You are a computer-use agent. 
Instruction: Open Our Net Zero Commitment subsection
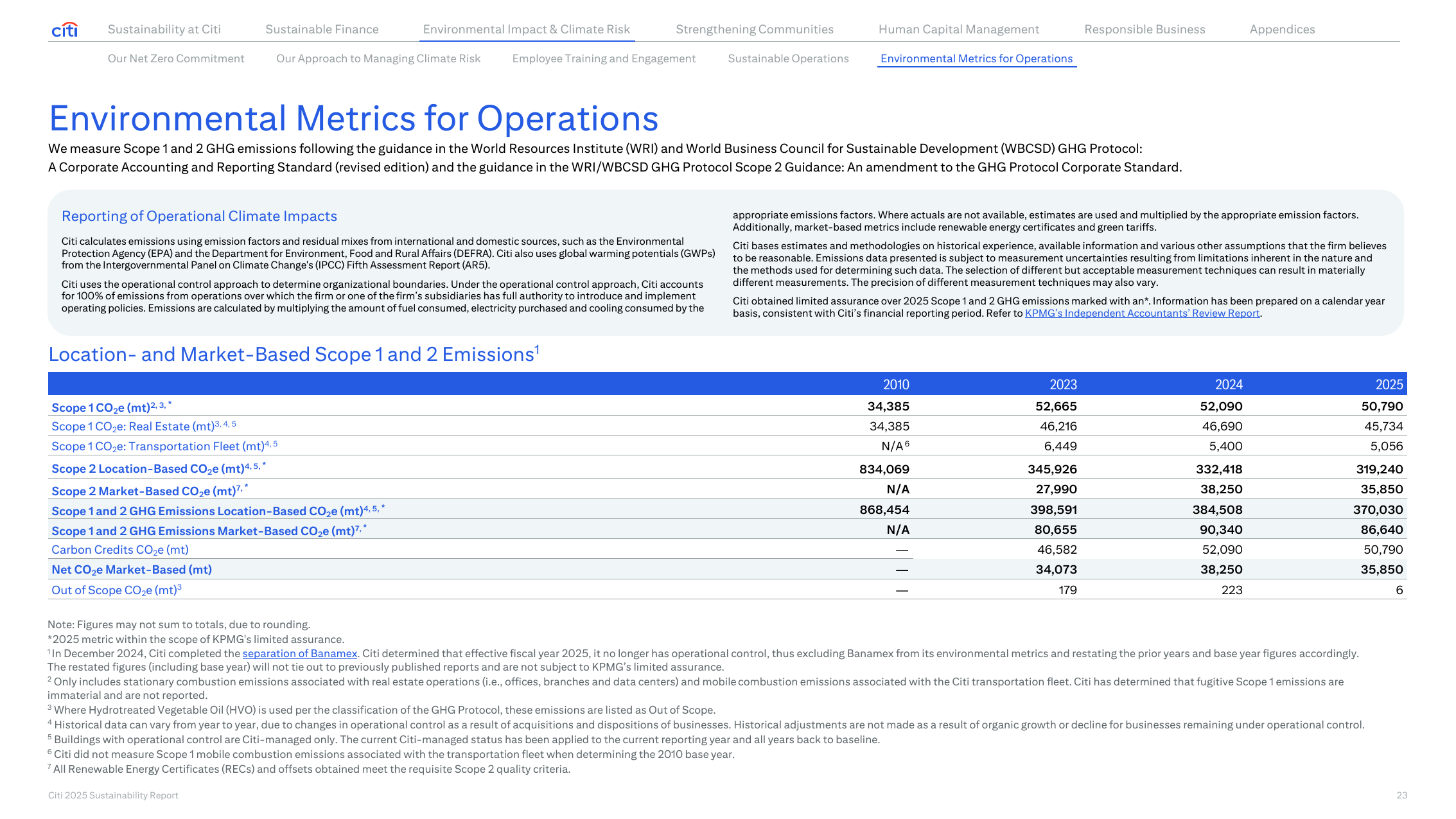click(176, 58)
